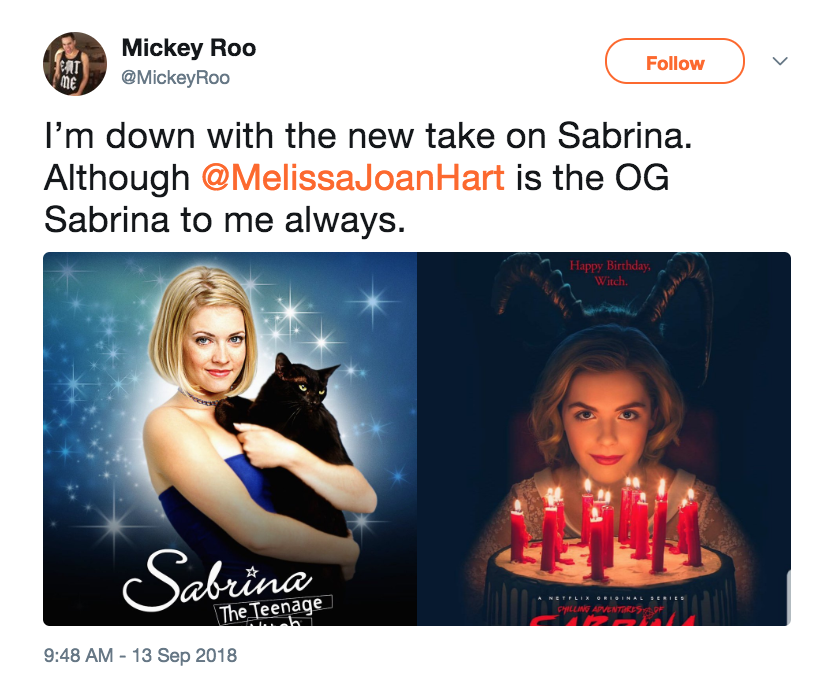Expand the tweet options chevron
Image resolution: width=833 pixels, height=682 pixels.
coord(781,62)
